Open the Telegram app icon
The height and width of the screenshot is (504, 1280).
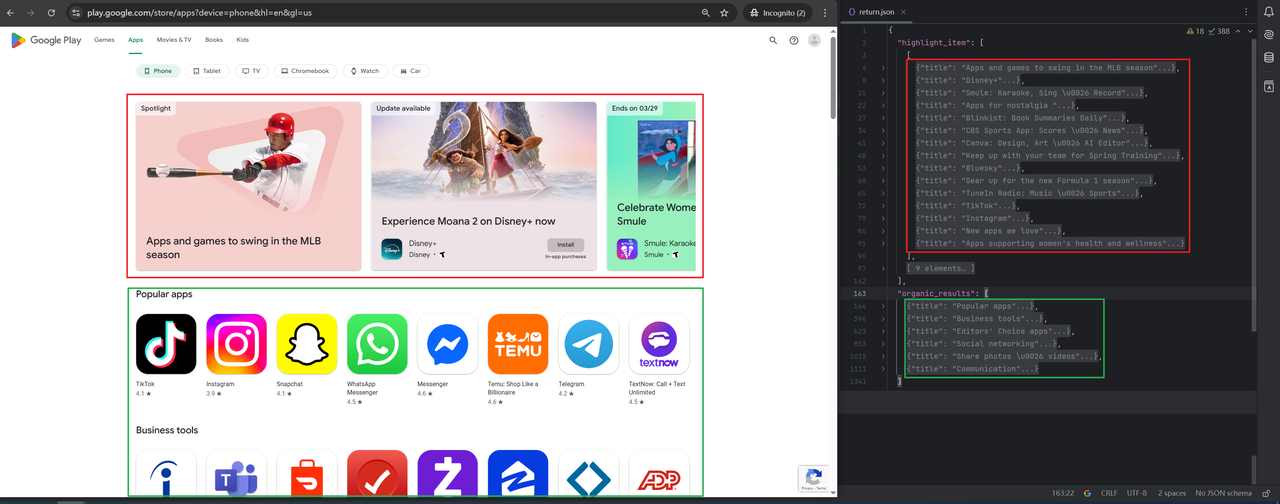click(589, 344)
